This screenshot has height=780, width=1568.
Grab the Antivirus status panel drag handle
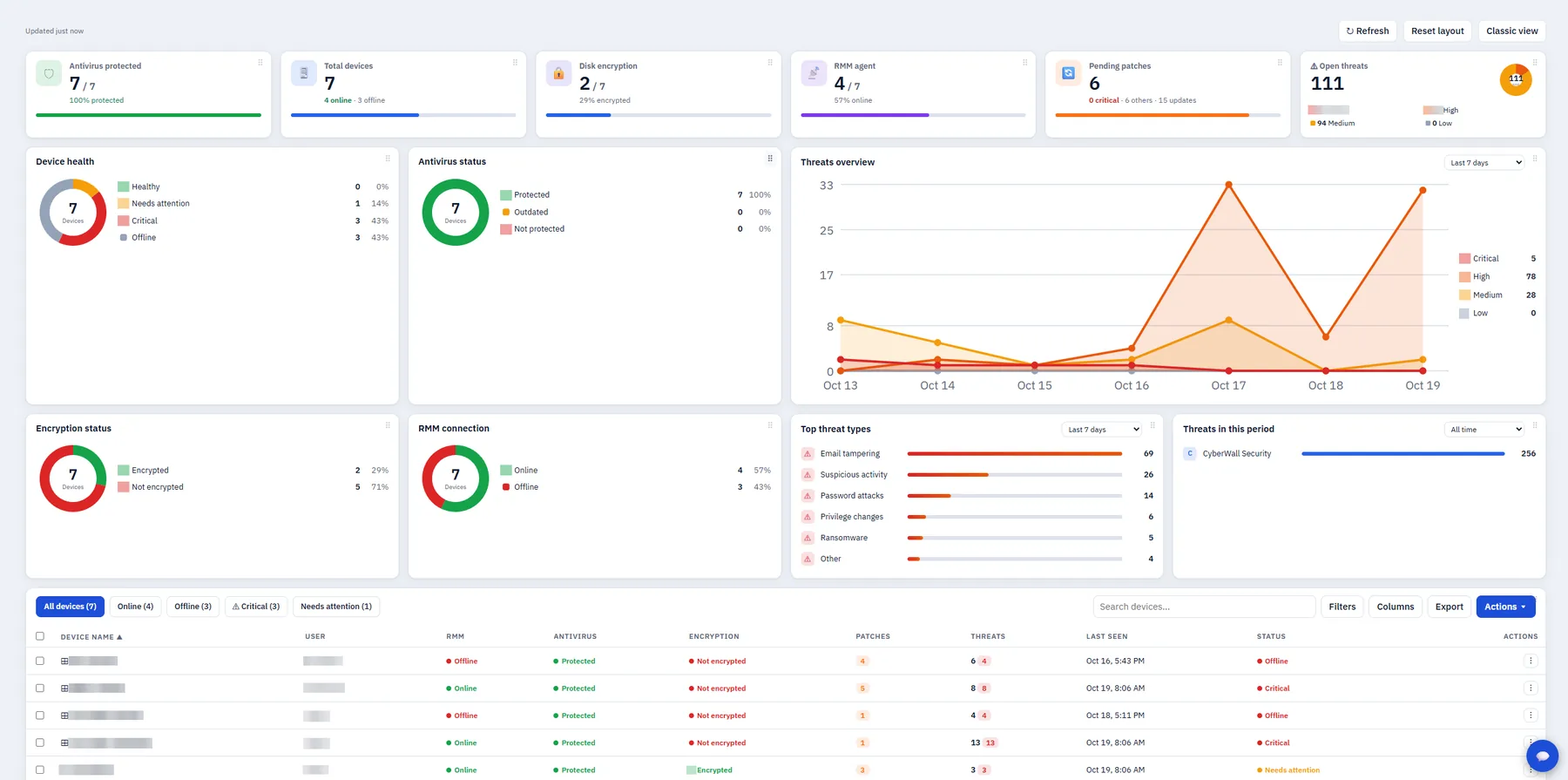pyautogui.click(x=770, y=159)
